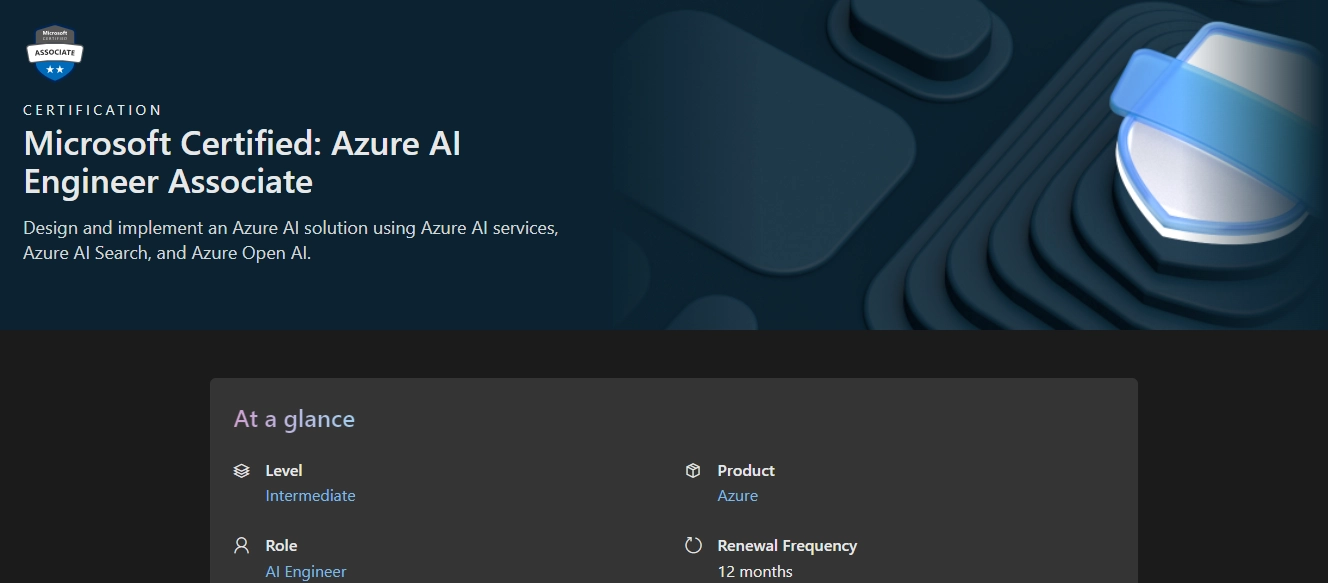Open the AI Engineer role link
The image size is (1328, 583).
[x=305, y=571]
